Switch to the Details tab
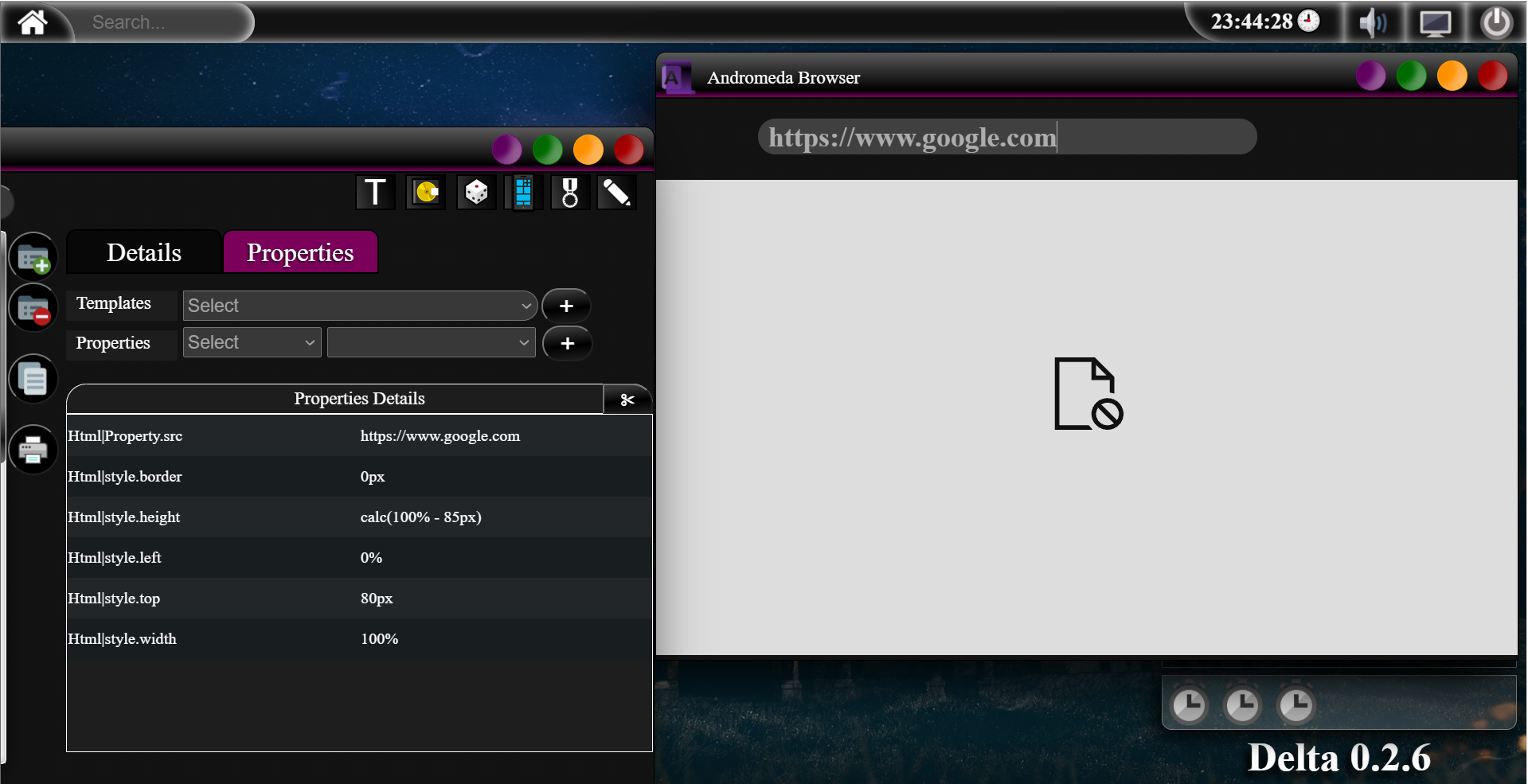 143,252
